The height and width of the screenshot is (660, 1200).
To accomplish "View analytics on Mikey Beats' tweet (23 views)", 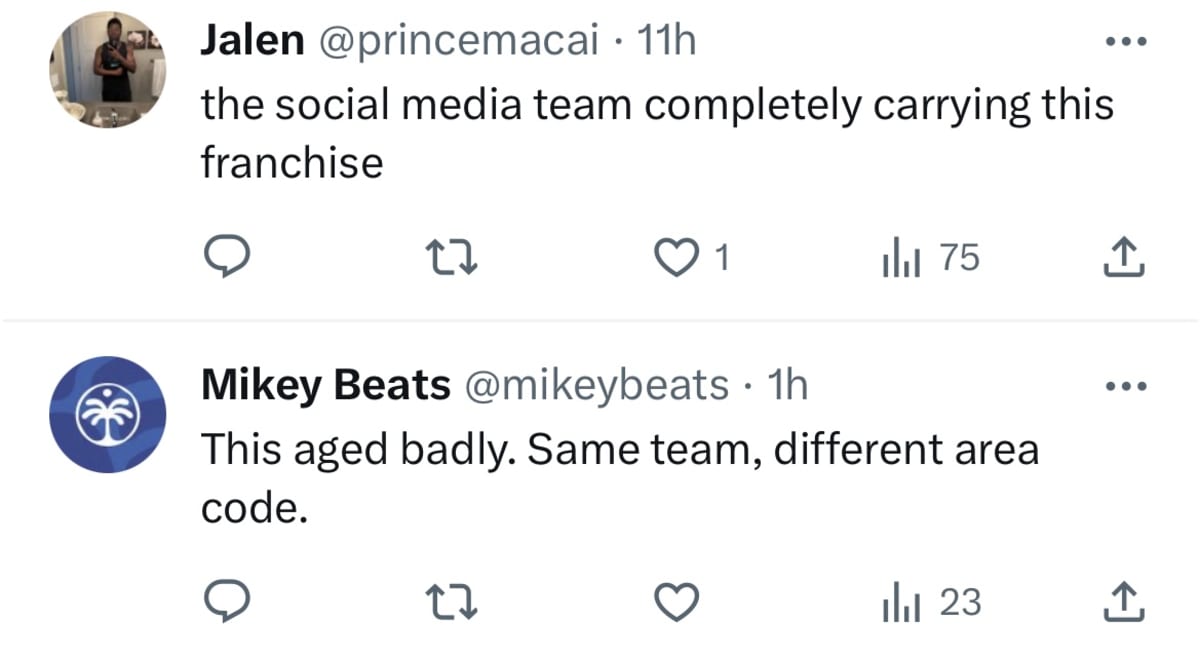I will [x=930, y=603].
